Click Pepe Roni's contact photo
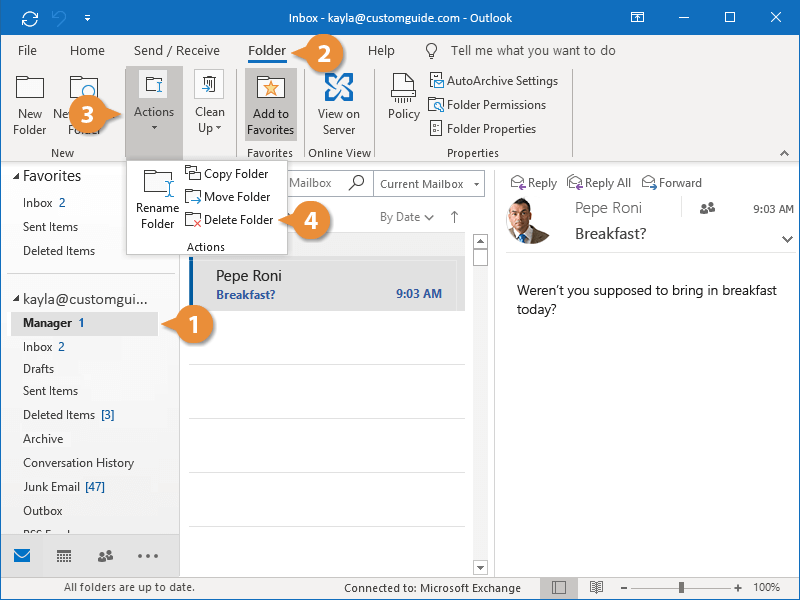The image size is (800, 600). tap(529, 220)
